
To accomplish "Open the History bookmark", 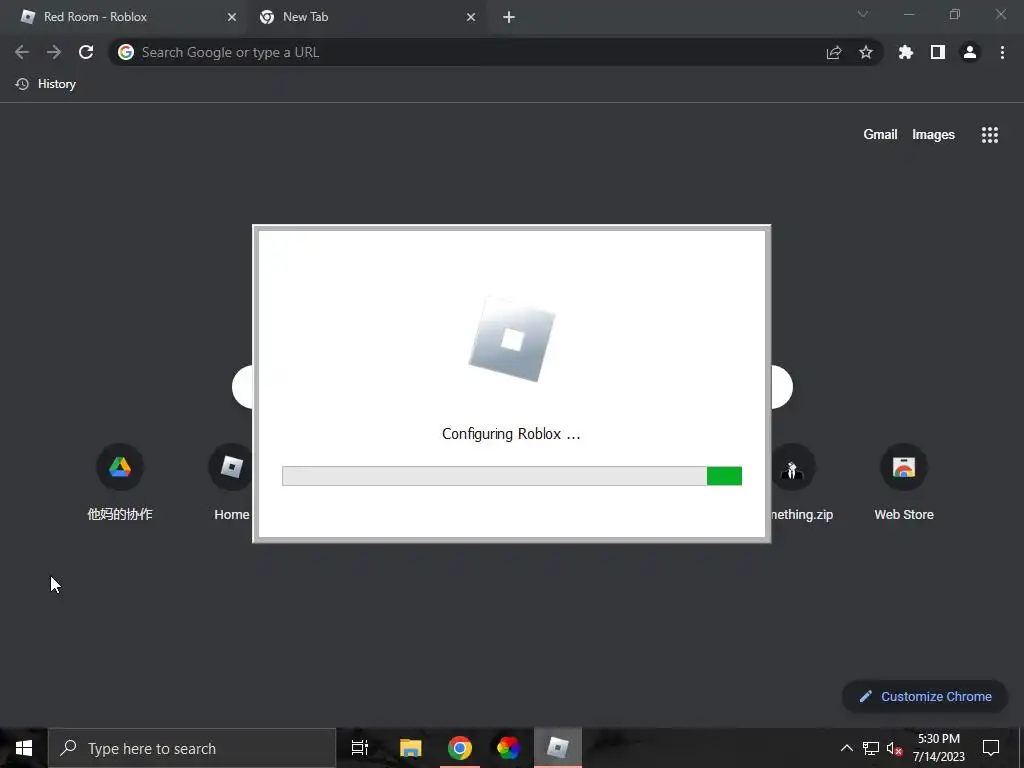I will (46, 84).
